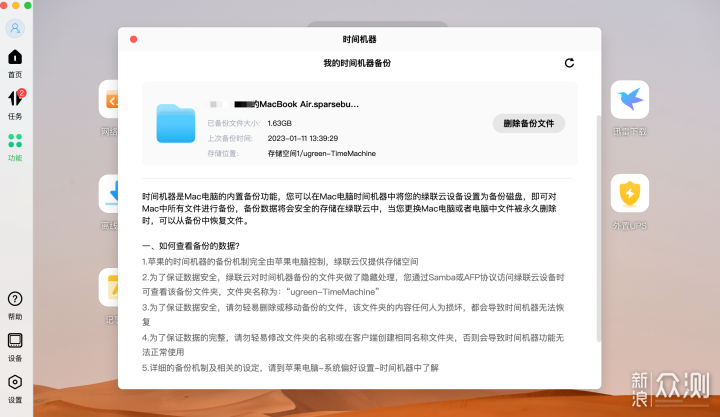Click the 已备份文件大小 label

click(234, 123)
